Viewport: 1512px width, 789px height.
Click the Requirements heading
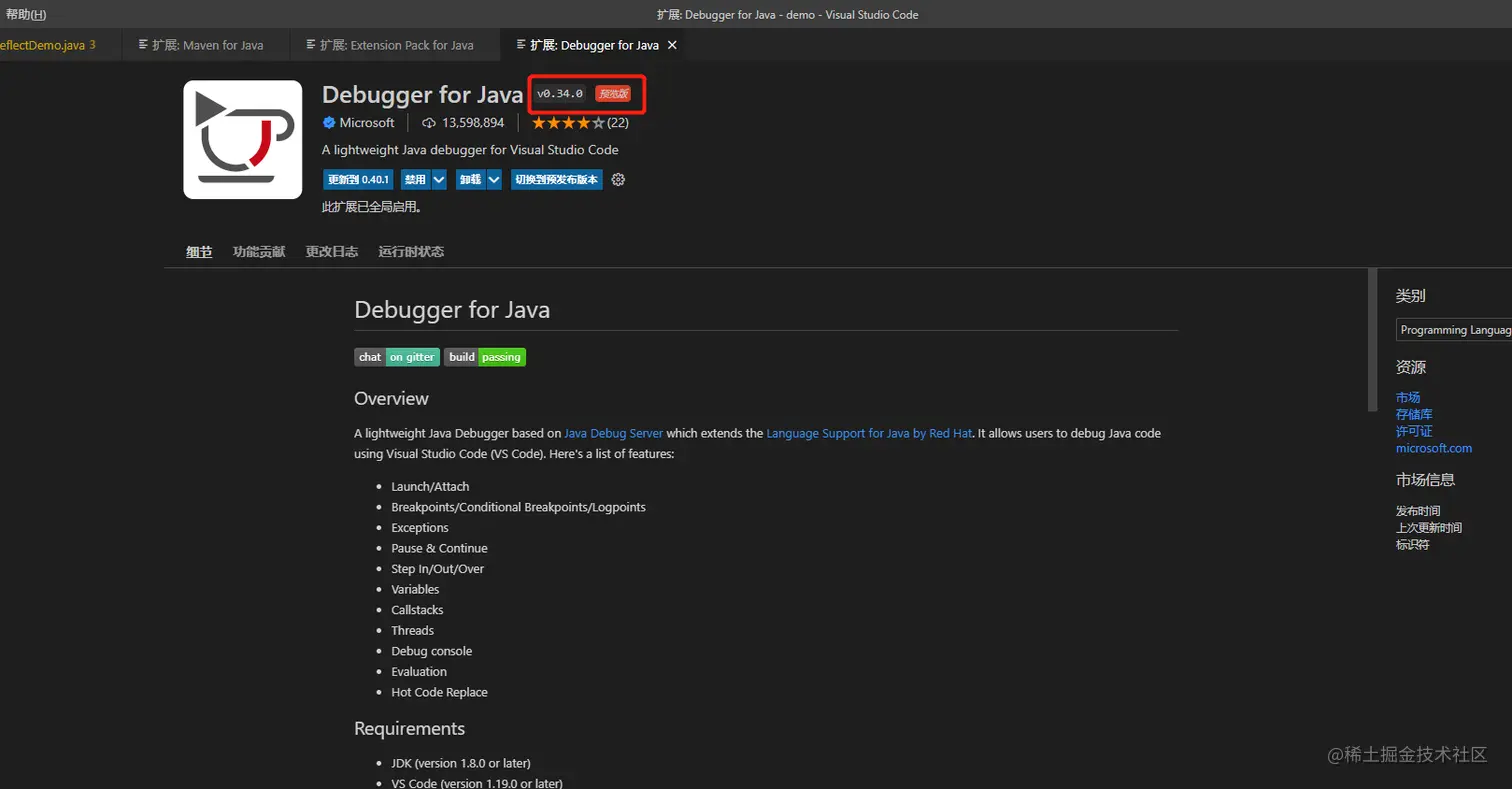tap(409, 728)
